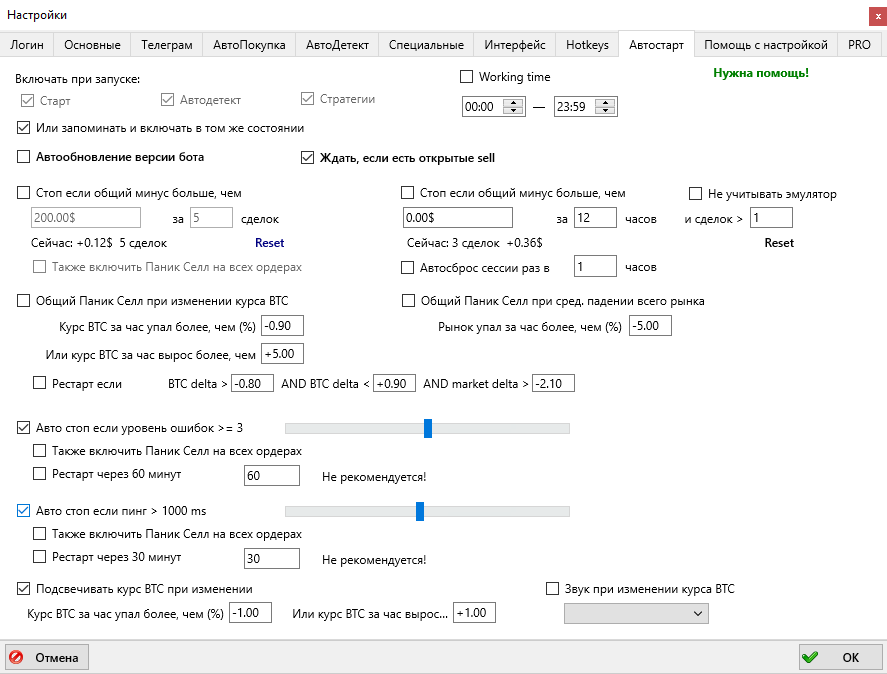Increase the 23:59 end time with up arrow

[x=605, y=102]
